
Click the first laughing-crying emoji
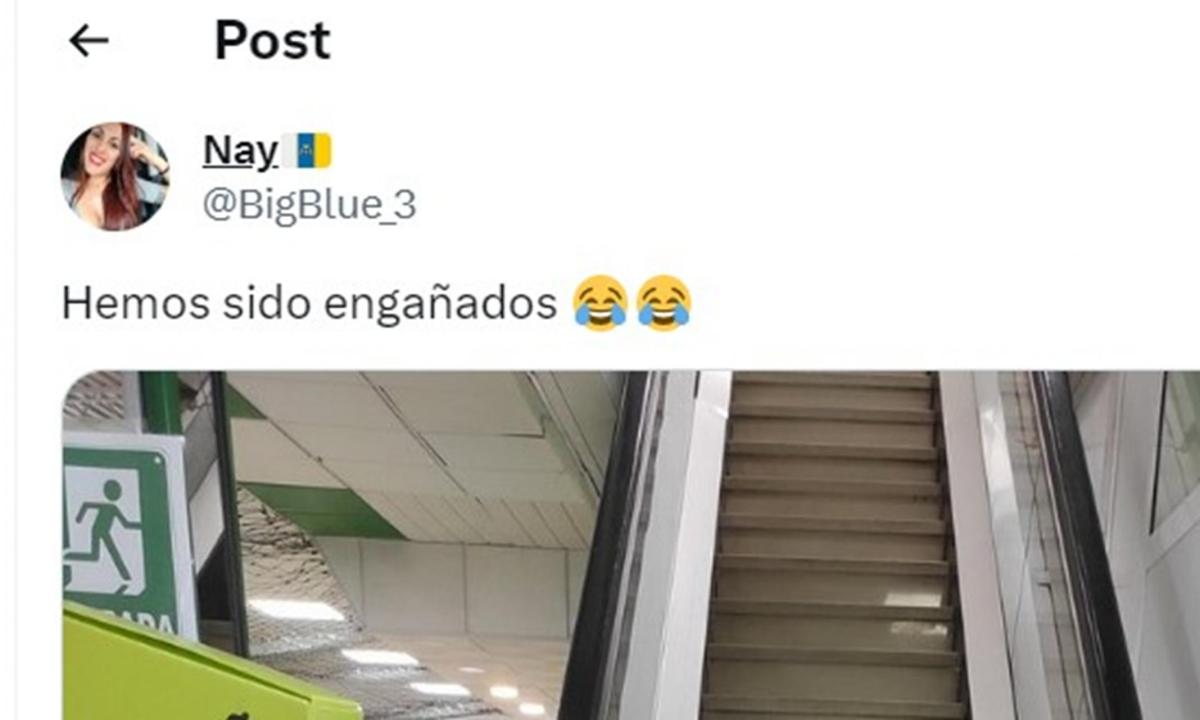click(x=600, y=303)
